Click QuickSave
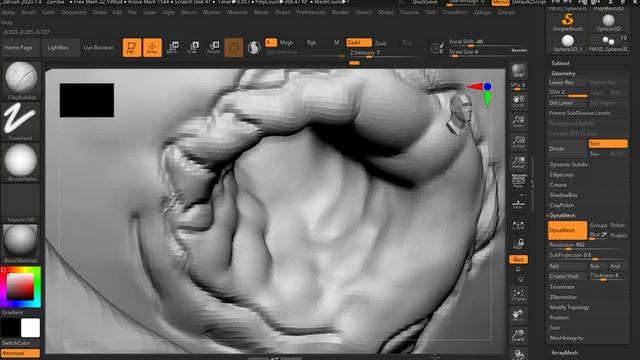Viewport: 640px width, 360px height. coord(424,2)
